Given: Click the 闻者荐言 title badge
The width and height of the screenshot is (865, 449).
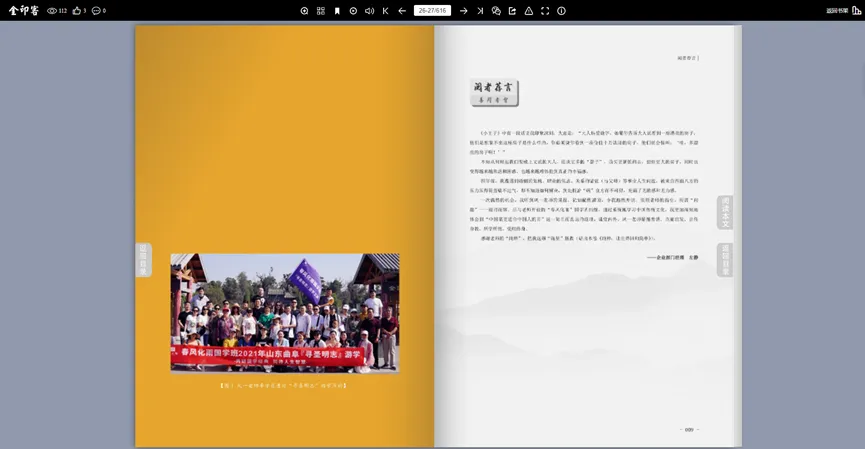Looking at the screenshot, I should tap(494, 93).
